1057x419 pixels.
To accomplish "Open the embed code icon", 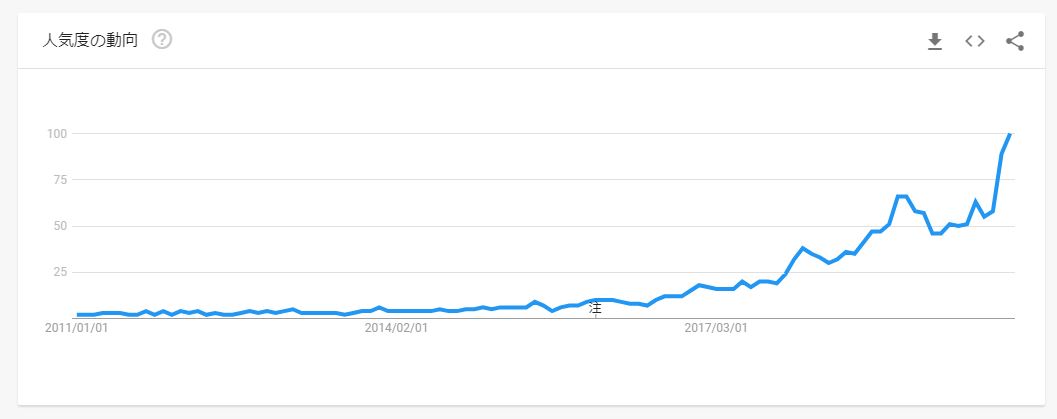I will (x=975, y=41).
